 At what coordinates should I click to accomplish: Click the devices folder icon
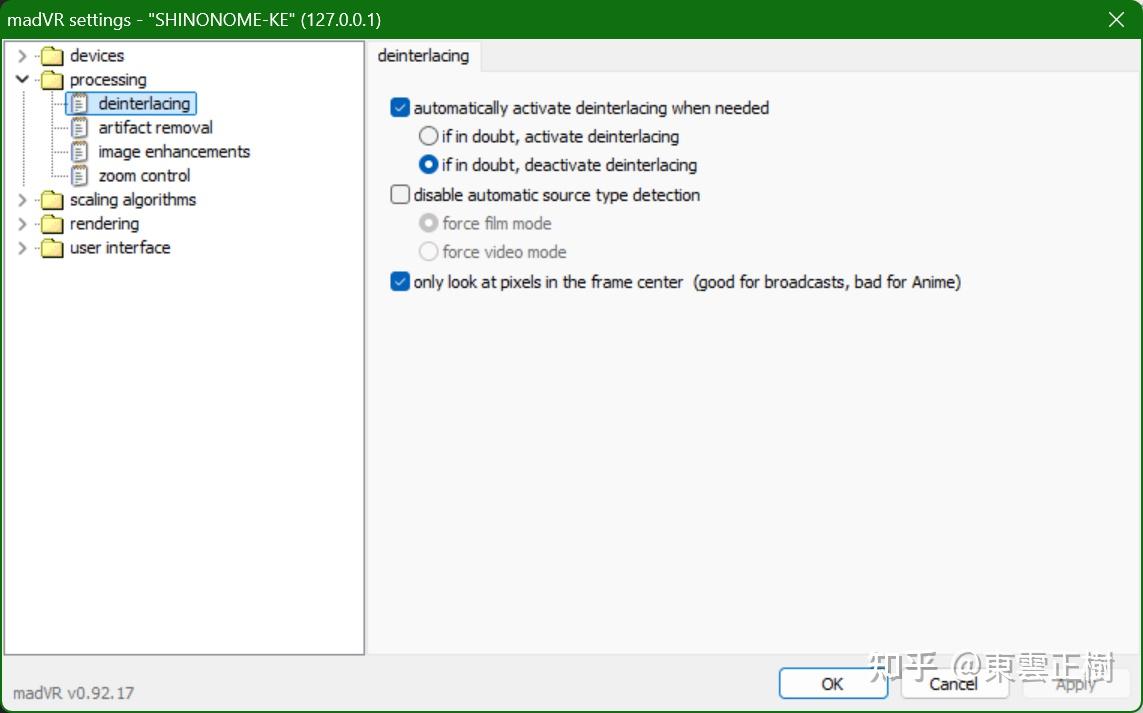52,56
